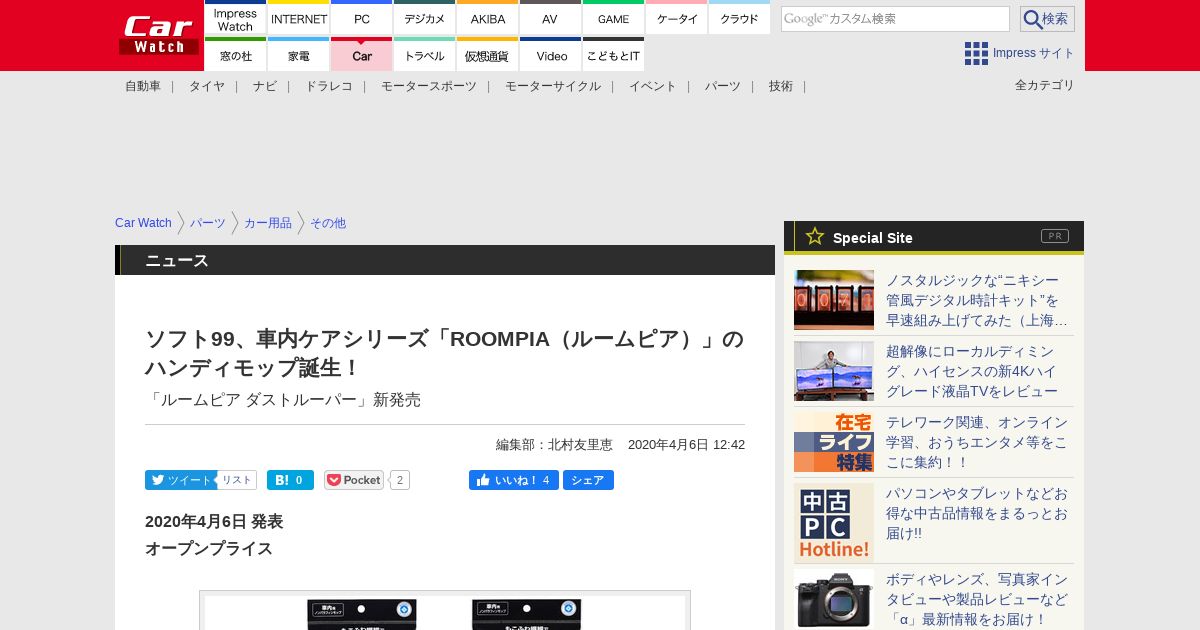The height and width of the screenshot is (630, 1200).
Task: Open the Impress サイト grid menu
Action: 1020,53
